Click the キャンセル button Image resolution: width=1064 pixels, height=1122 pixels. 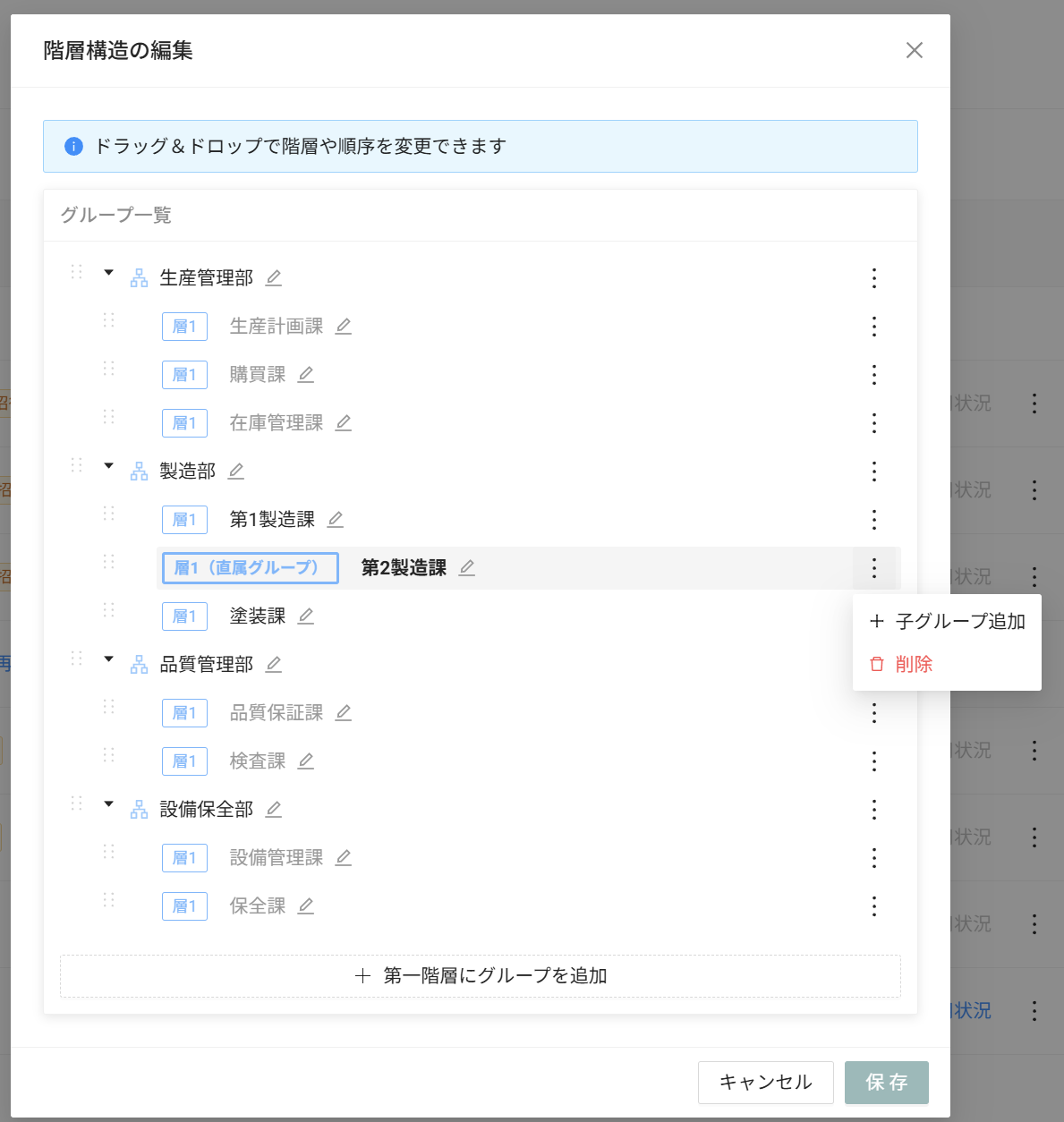click(x=765, y=1083)
